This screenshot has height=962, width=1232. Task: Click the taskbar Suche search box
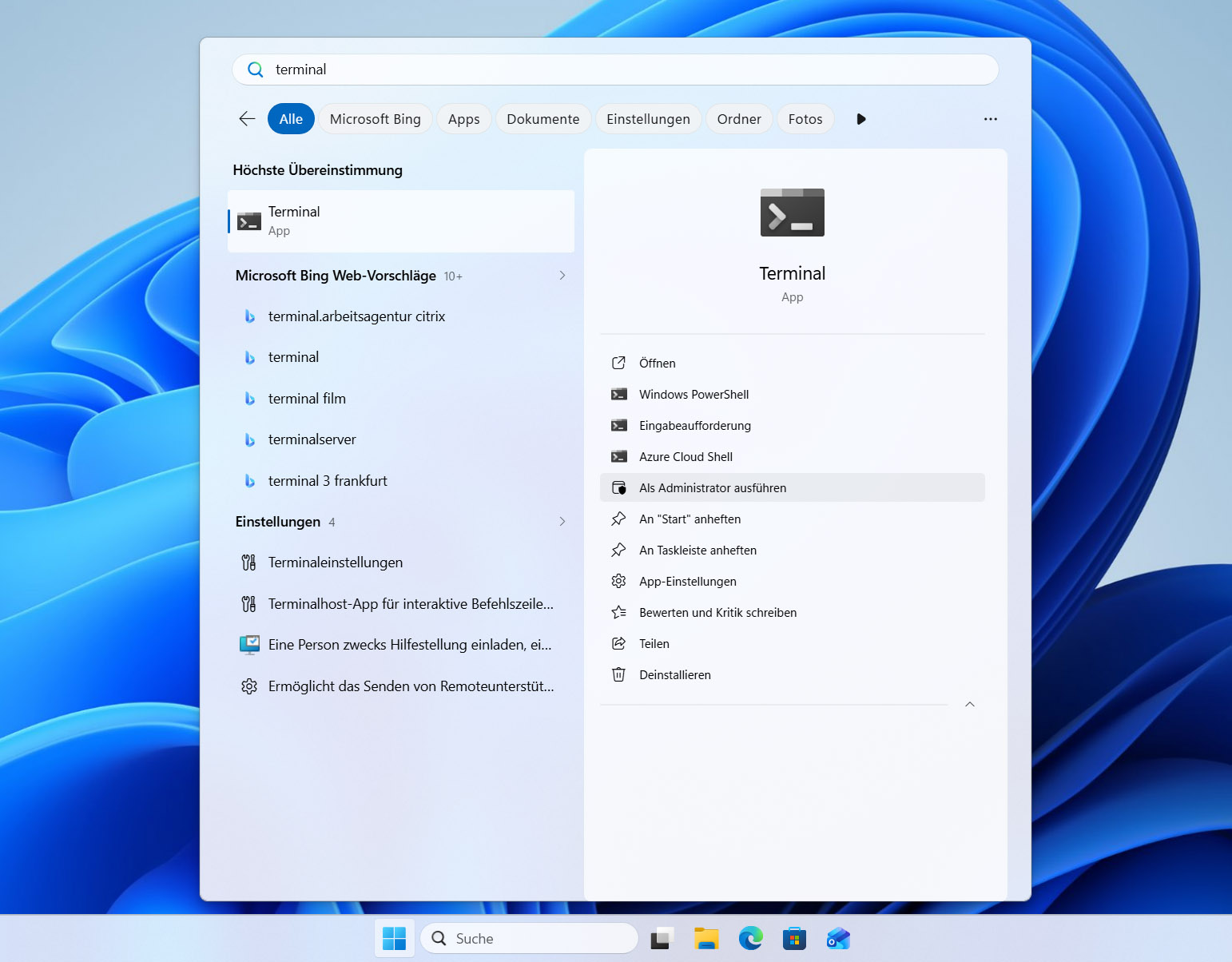click(529, 939)
